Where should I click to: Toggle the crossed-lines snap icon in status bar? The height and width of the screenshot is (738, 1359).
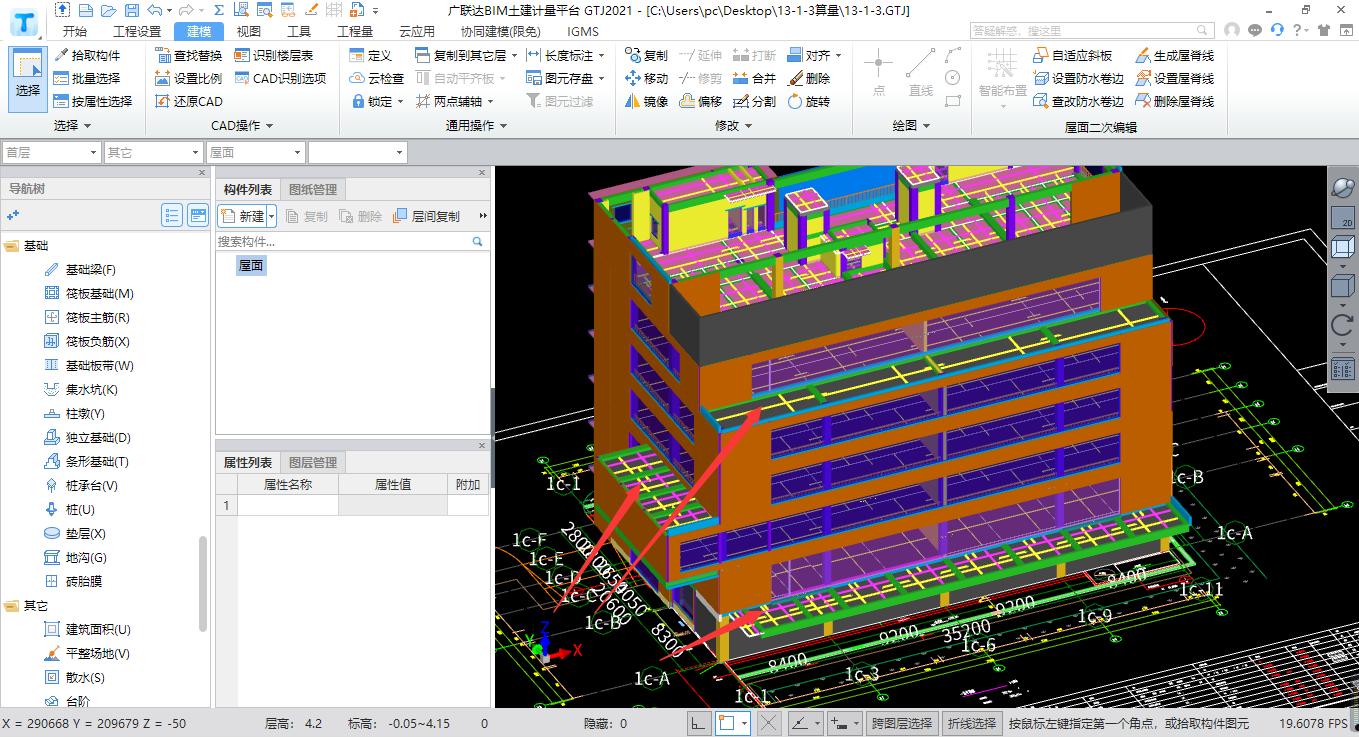pyautogui.click(x=768, y=723)
